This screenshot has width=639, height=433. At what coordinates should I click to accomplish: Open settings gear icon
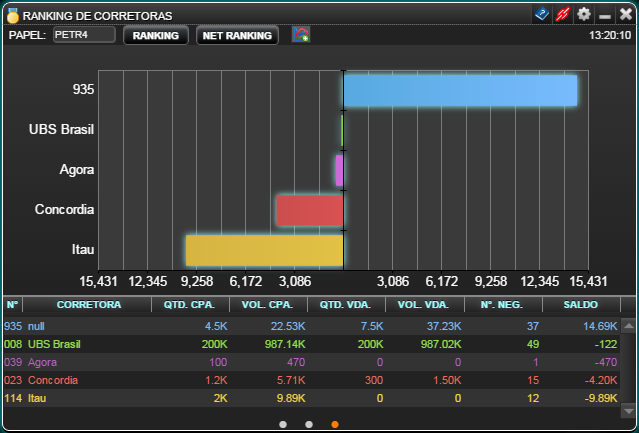pos(584,15)
